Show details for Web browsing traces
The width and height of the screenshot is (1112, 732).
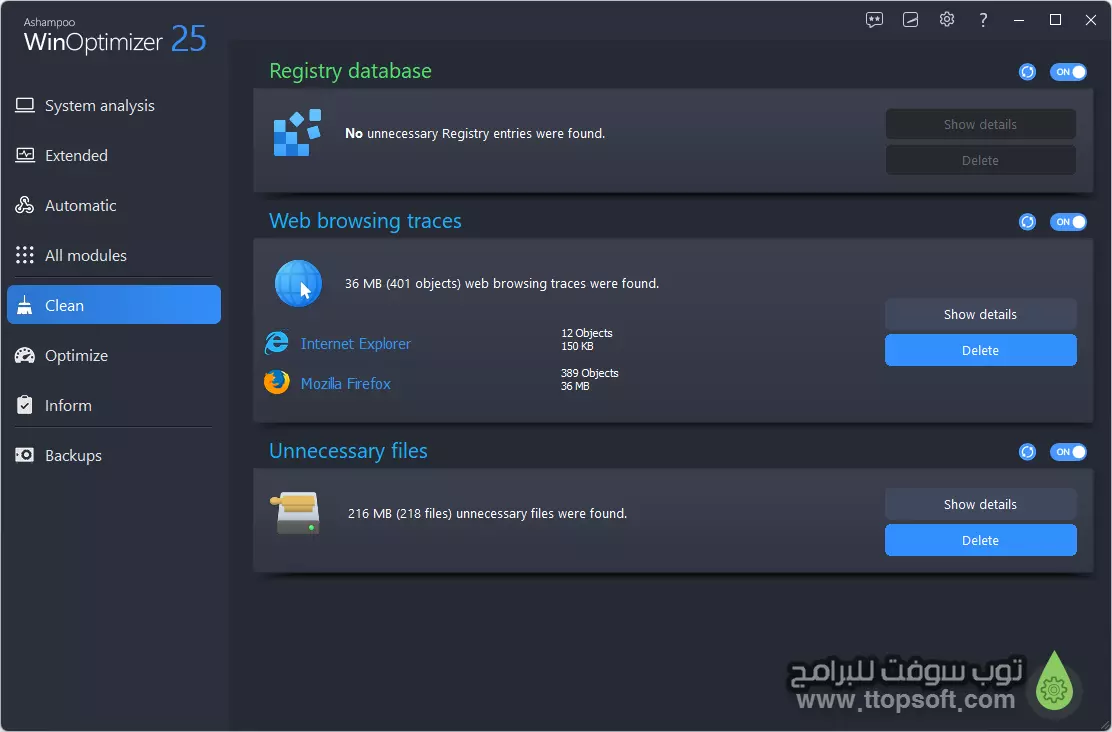980,314
